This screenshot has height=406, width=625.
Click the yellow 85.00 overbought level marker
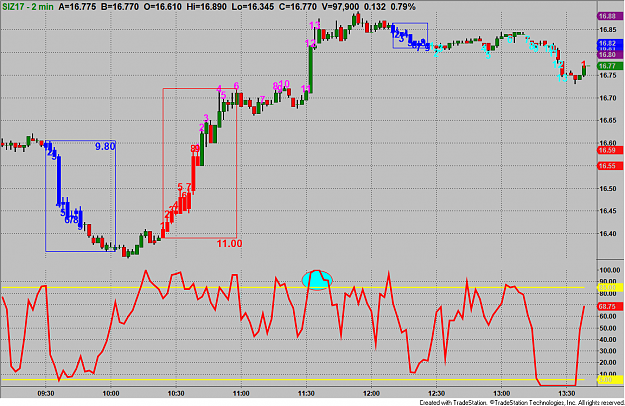[610, 287]
